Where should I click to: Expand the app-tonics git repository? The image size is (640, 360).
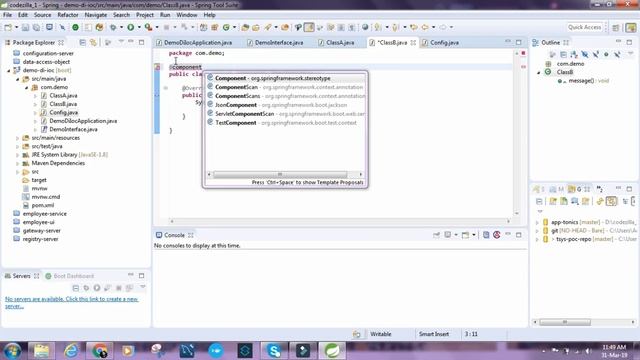click(537, 222)
